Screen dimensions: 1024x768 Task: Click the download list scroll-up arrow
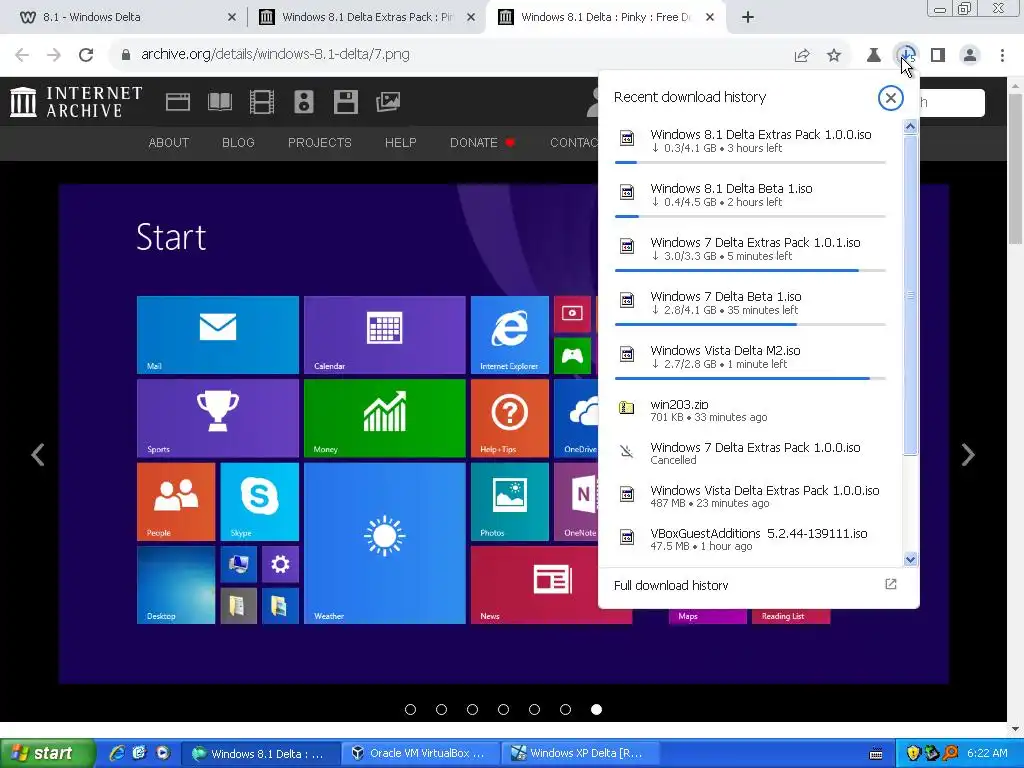[910, 127]
